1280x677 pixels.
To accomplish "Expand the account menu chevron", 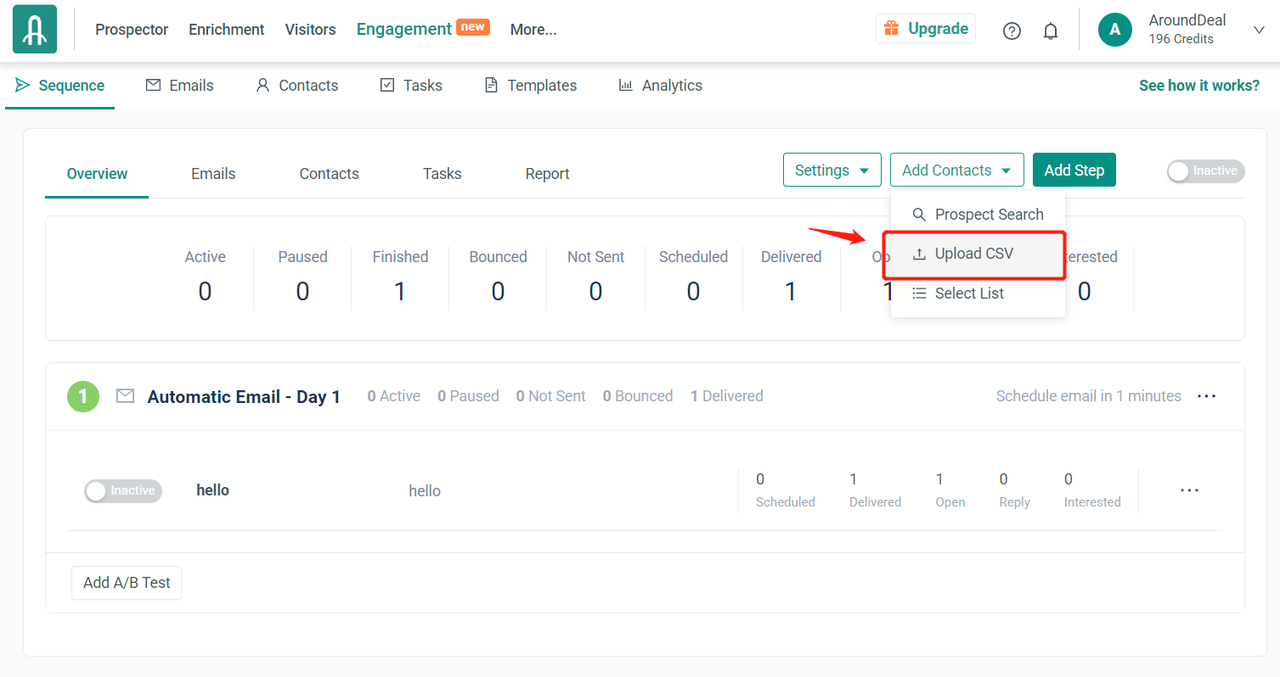I will [x=1259, y=30].
